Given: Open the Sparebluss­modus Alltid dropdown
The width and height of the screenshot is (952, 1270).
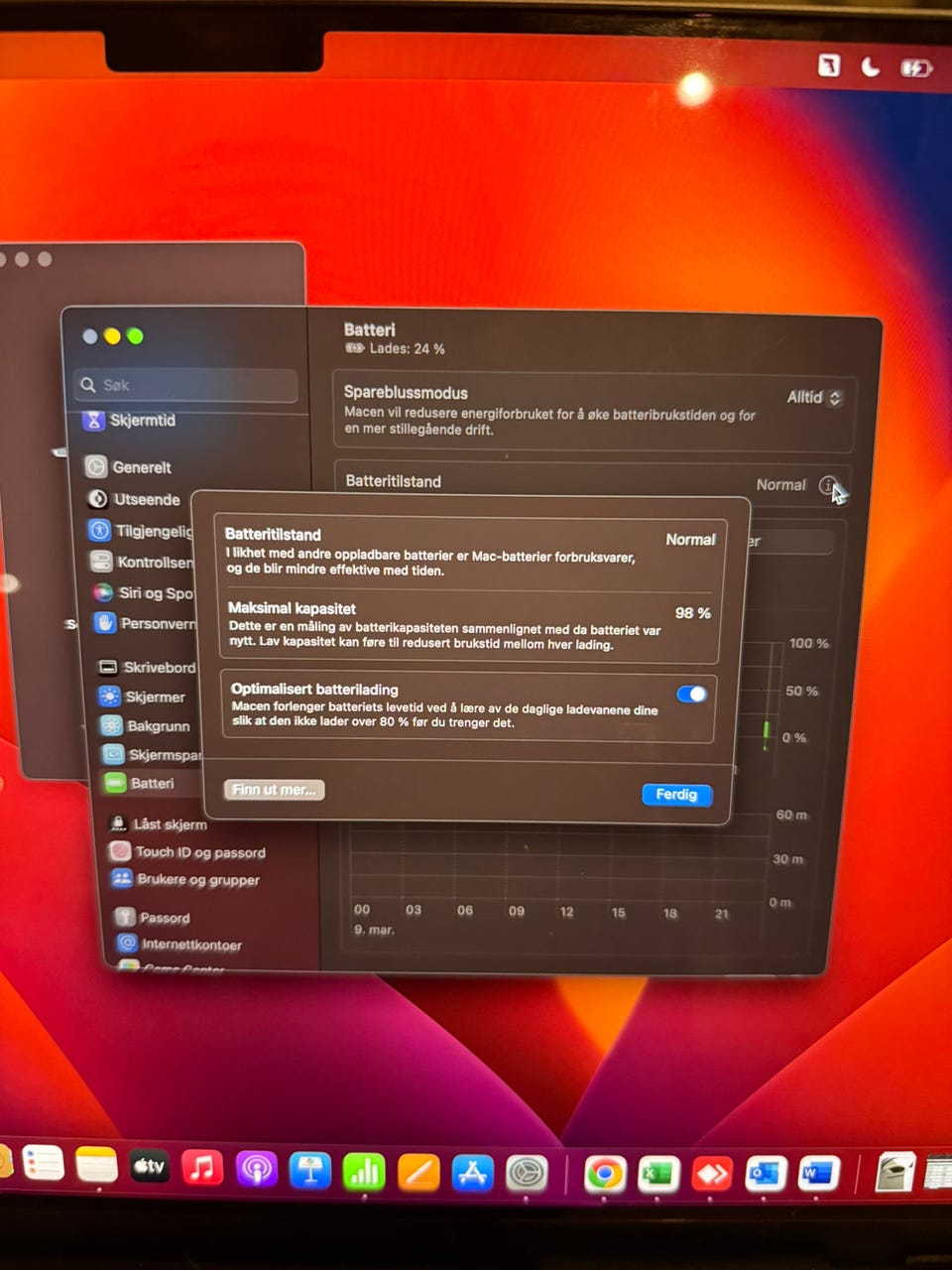Looking at the screenshot, I should click(814, 397).
